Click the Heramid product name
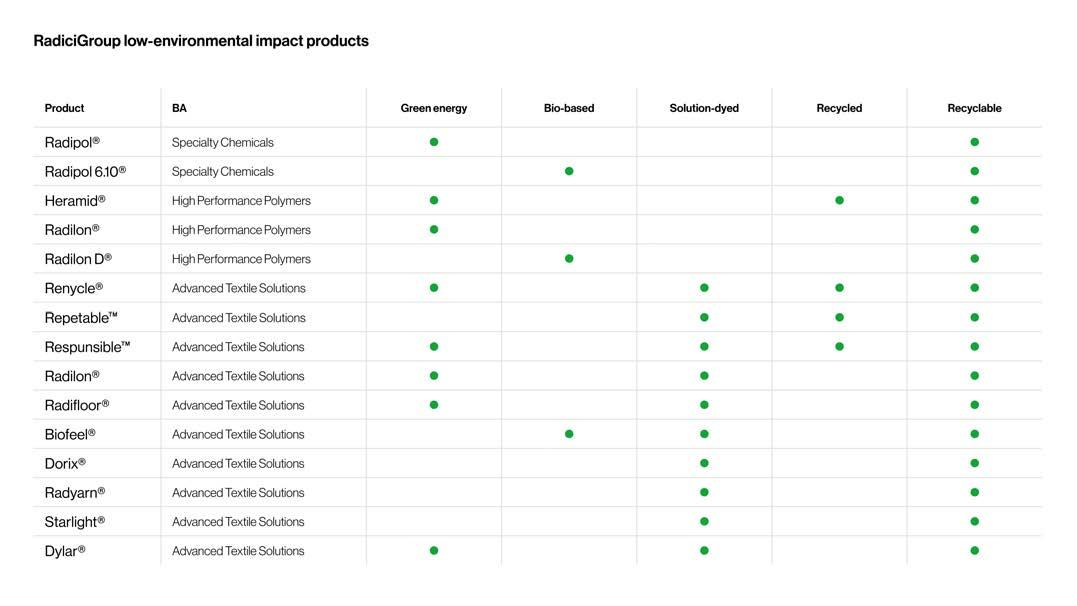Image resolution: width=1077 pixels, height=606 pixels. [x=75, y=201]
